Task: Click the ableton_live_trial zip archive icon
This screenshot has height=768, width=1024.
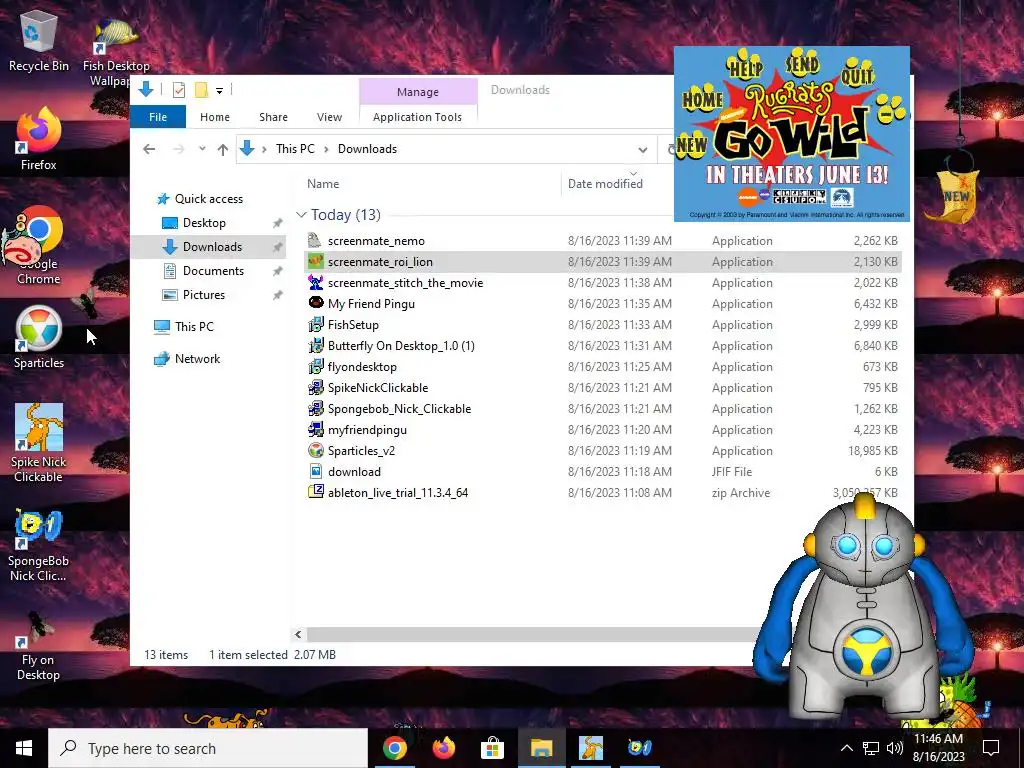Action: point(315,492)
